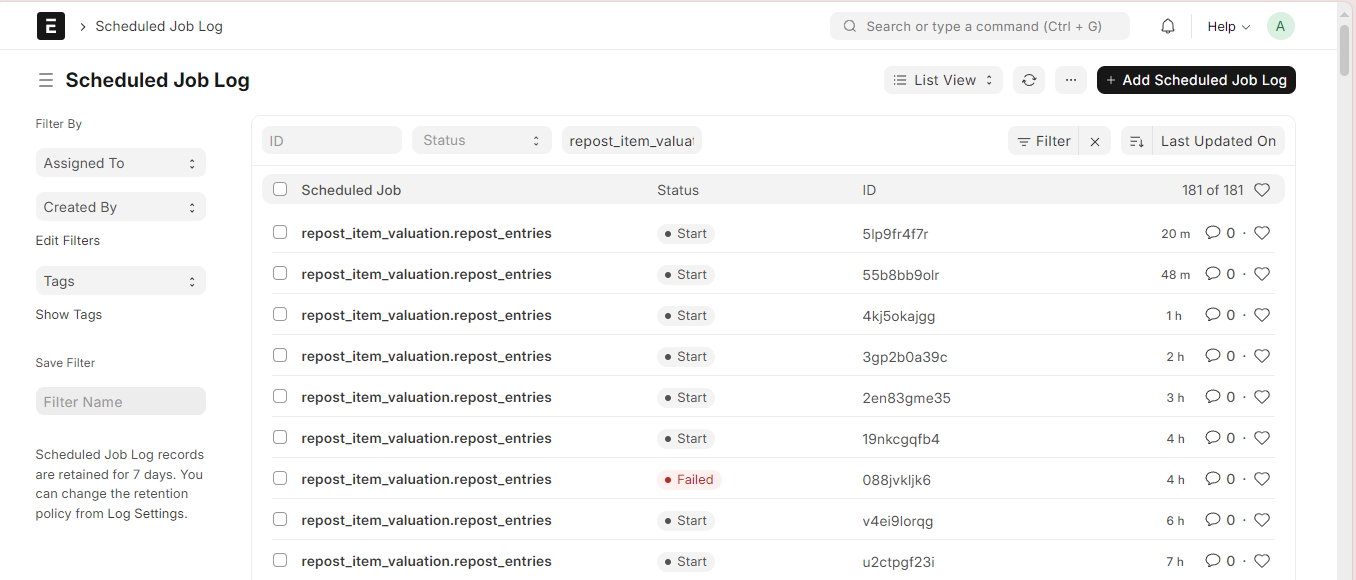Click the Edit Filters link
The image size is (1356, 580).
point(68,241)
